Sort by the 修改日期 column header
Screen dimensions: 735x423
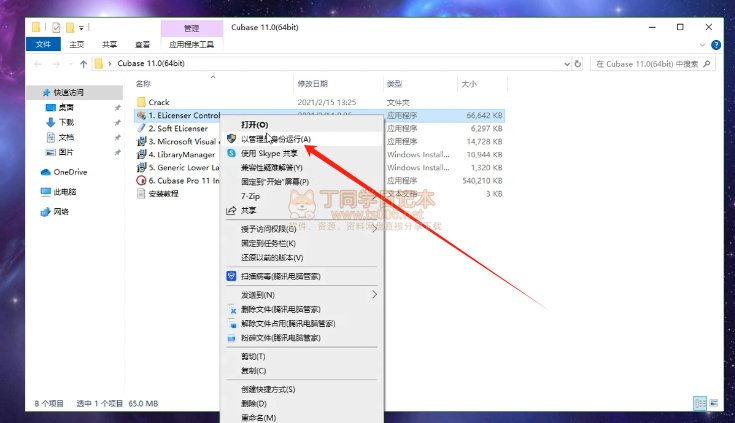pos(313,83)
